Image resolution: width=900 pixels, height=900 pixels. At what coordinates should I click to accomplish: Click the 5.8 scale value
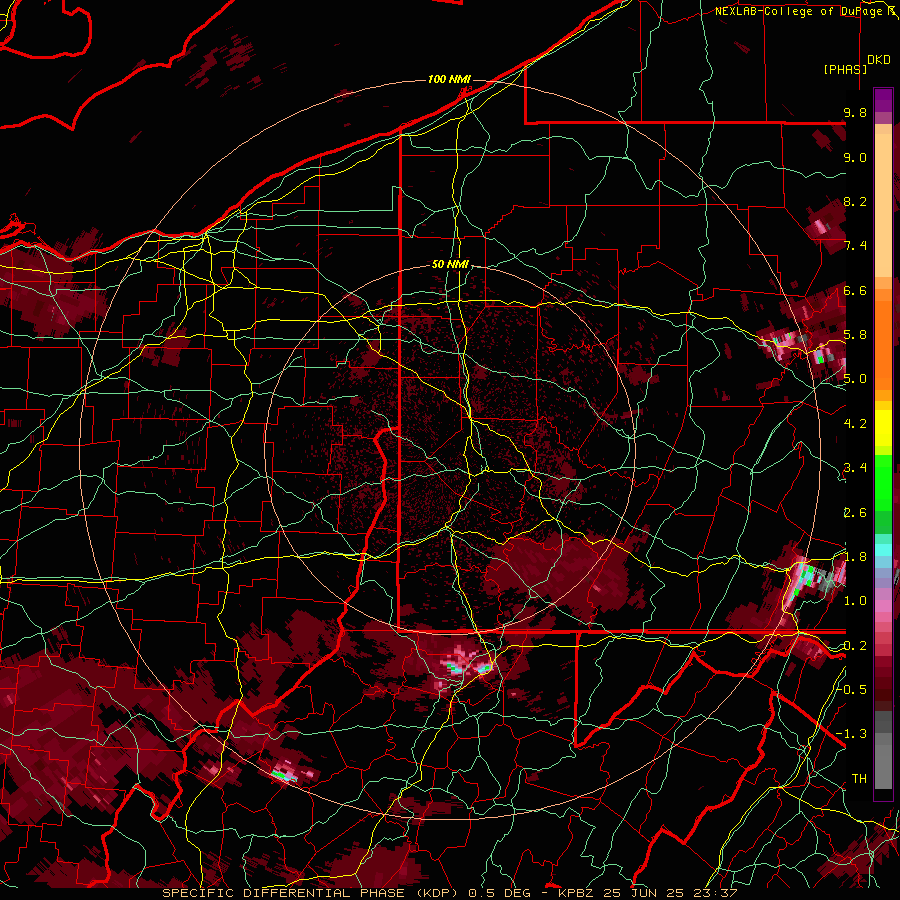tap(855, 335)
